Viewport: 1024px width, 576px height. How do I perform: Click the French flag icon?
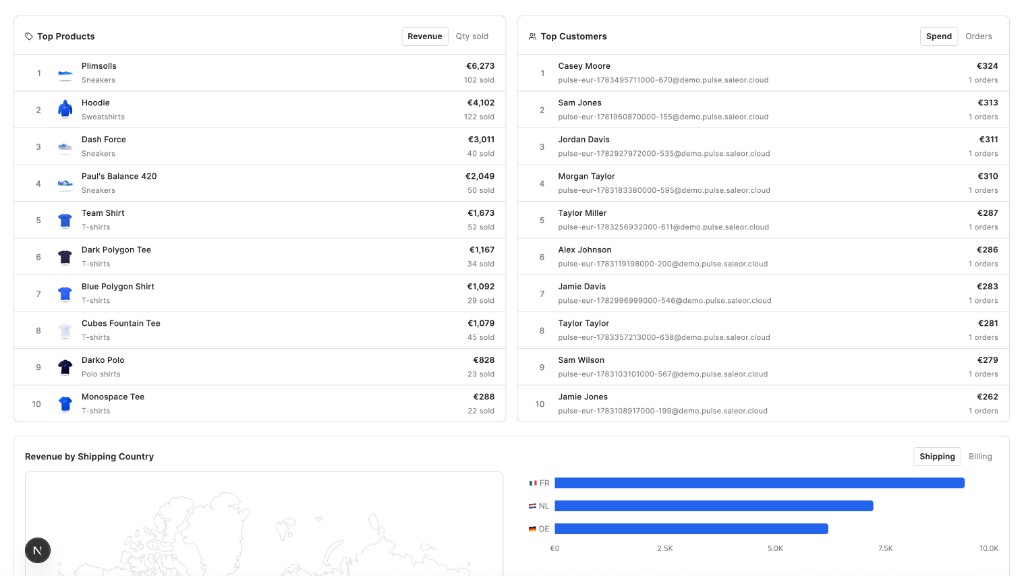click(x=532, y=483)
